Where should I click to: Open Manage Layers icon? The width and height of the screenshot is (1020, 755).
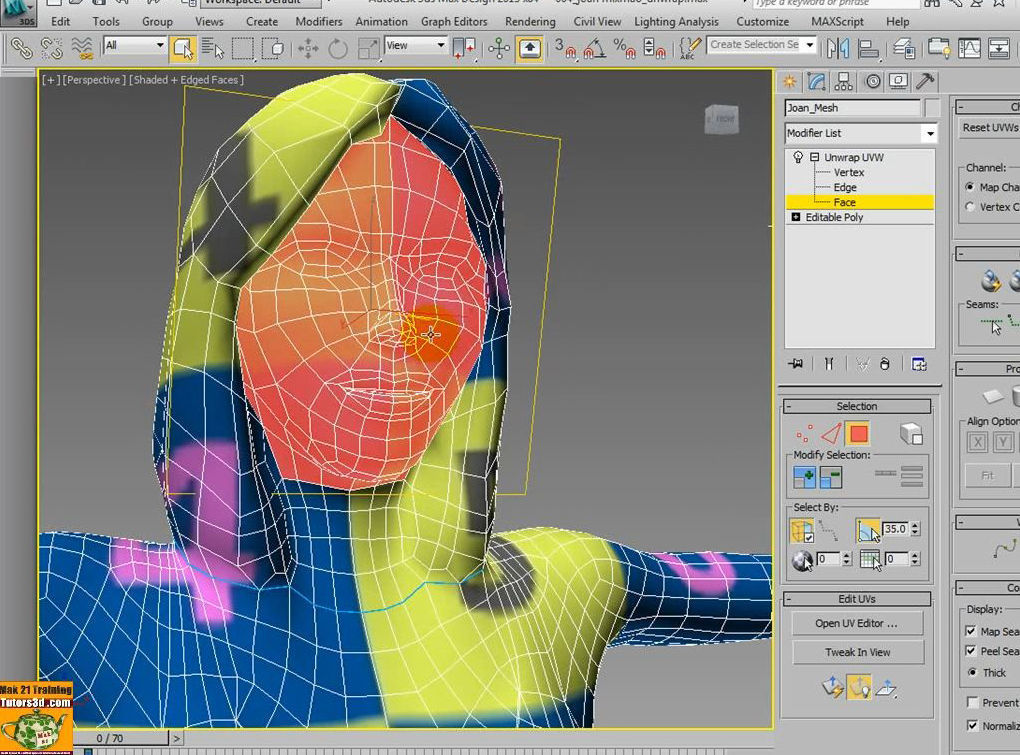click(904, 48)
